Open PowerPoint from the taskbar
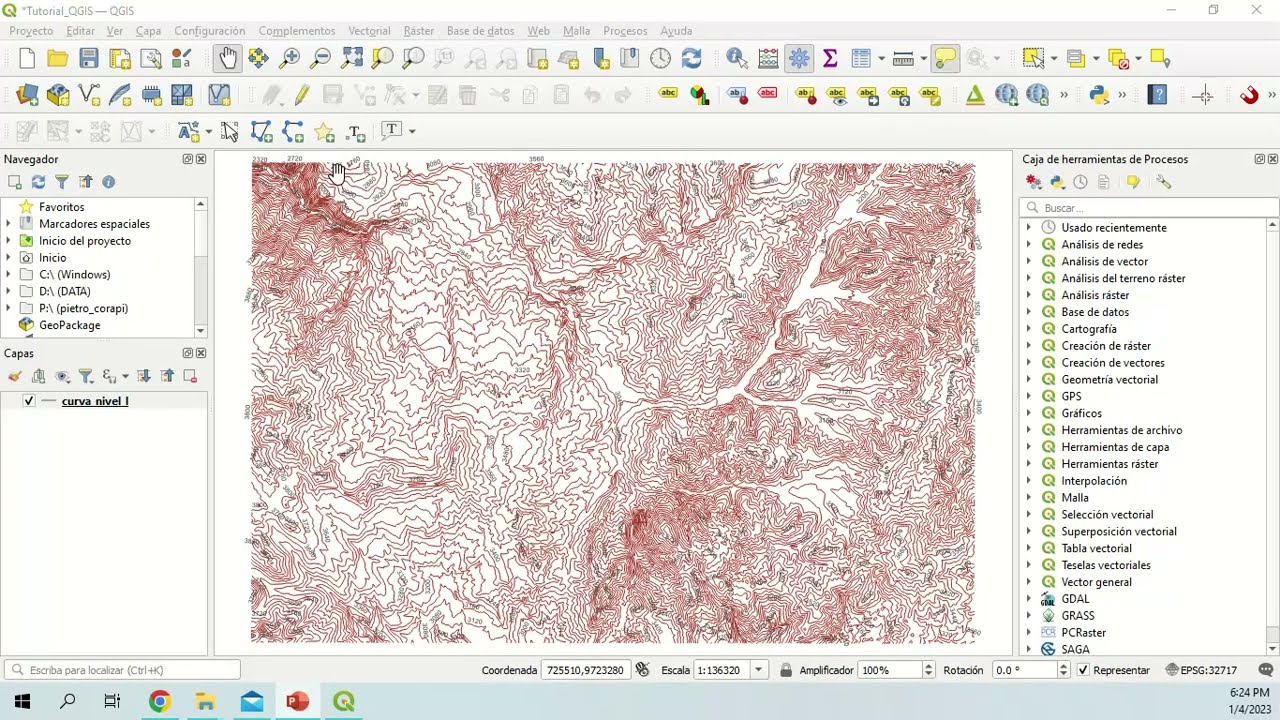 point(297,701)
